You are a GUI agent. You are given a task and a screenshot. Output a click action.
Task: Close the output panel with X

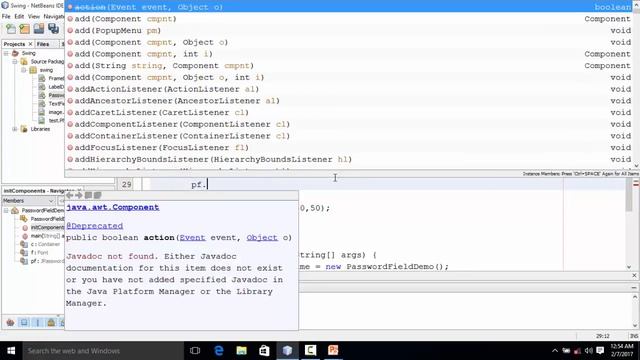634,276
